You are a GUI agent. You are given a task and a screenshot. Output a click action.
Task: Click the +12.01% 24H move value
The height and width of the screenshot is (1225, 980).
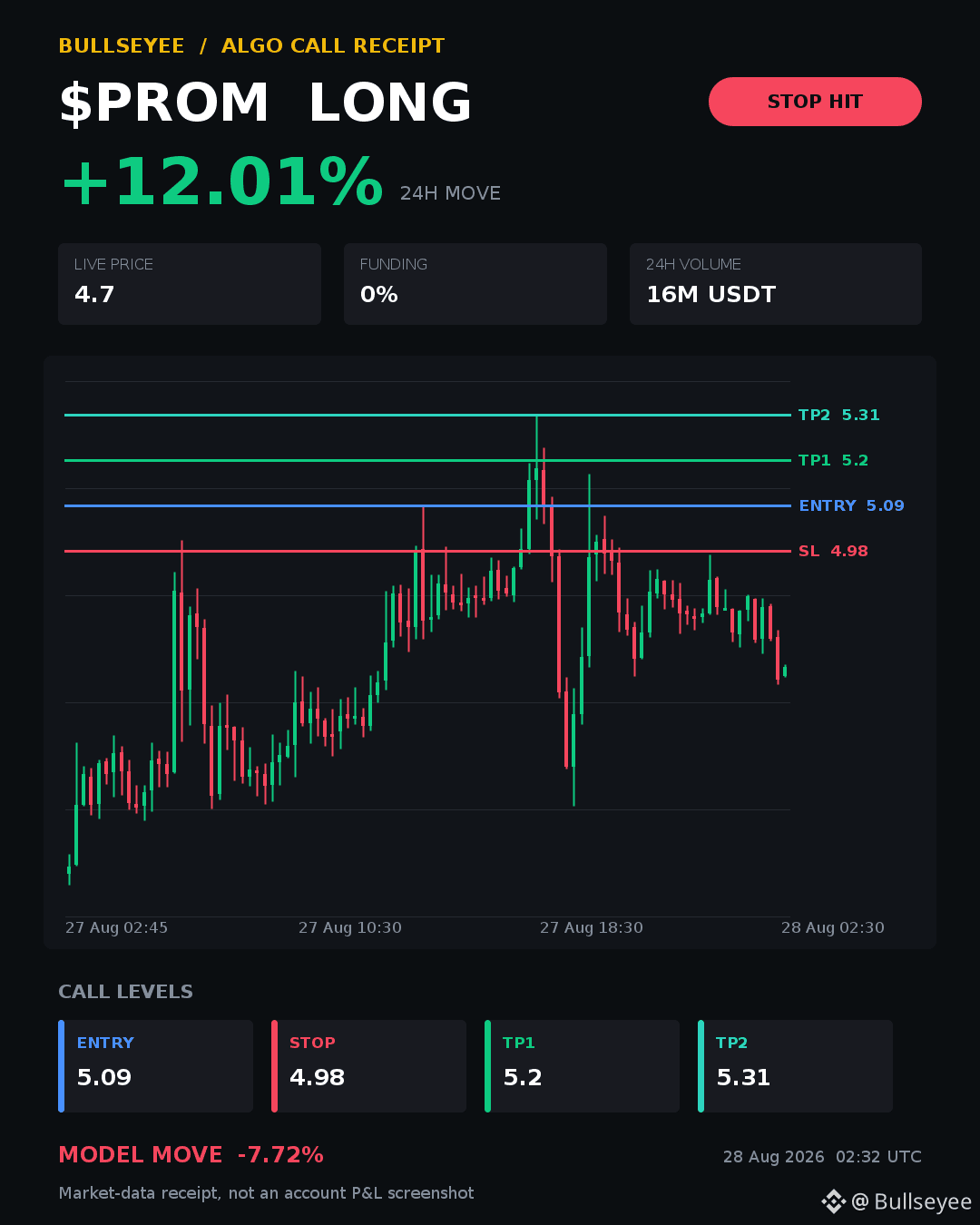[x=221, y=182]
